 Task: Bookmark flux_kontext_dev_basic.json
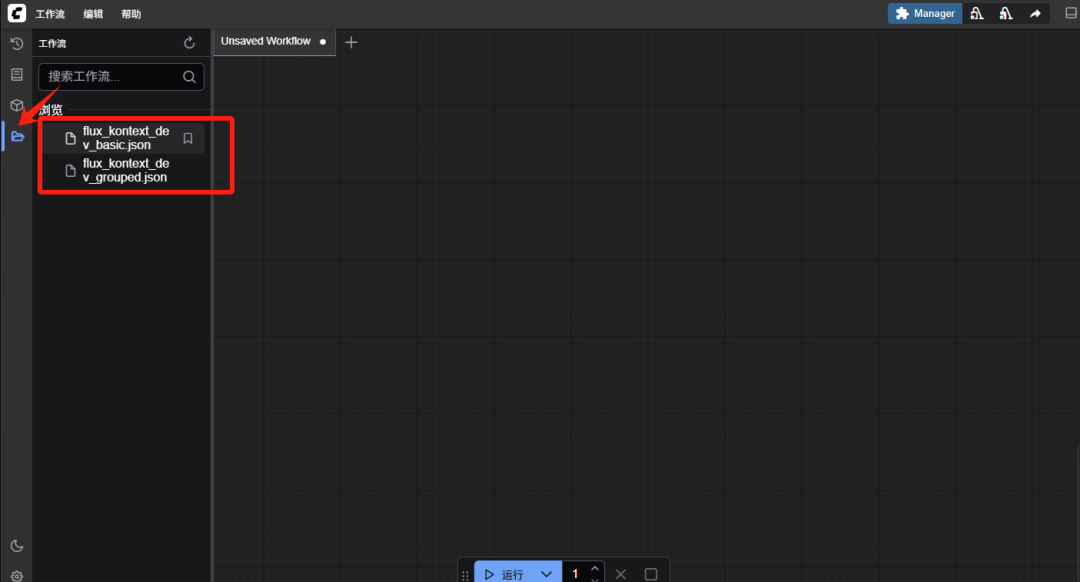[x=187, y=138]
